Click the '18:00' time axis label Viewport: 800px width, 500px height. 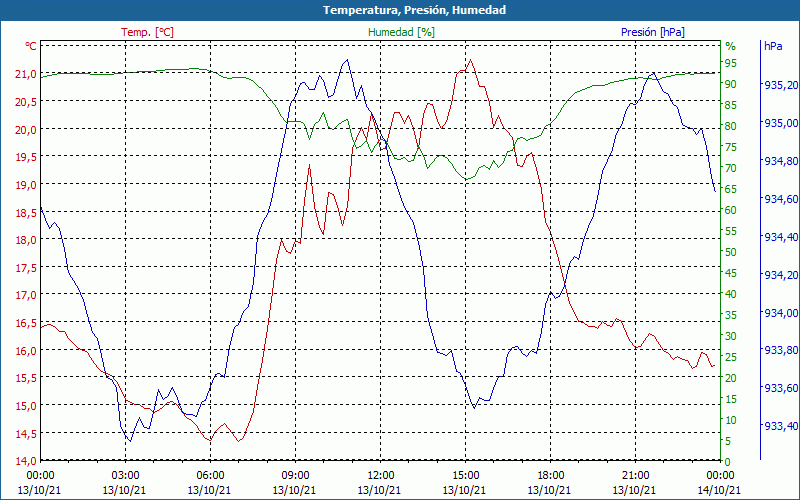coord(551,476)
